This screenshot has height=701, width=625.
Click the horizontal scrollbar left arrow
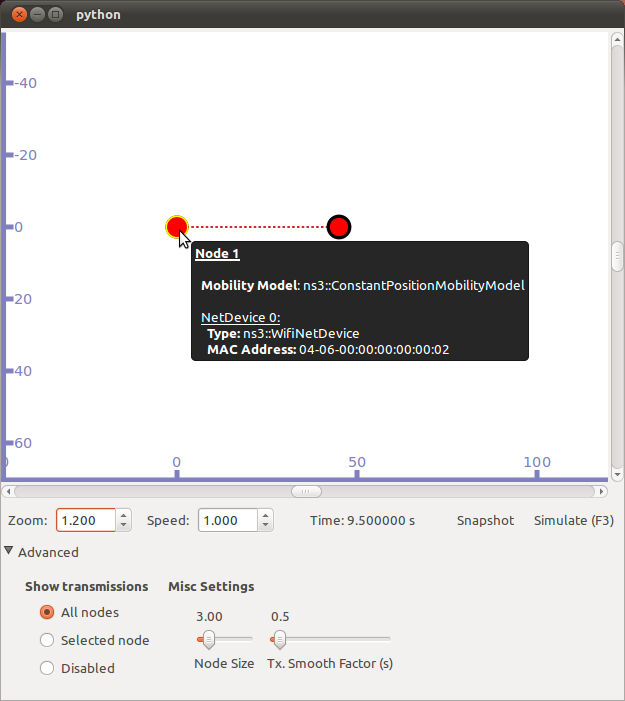pos(8,491)
